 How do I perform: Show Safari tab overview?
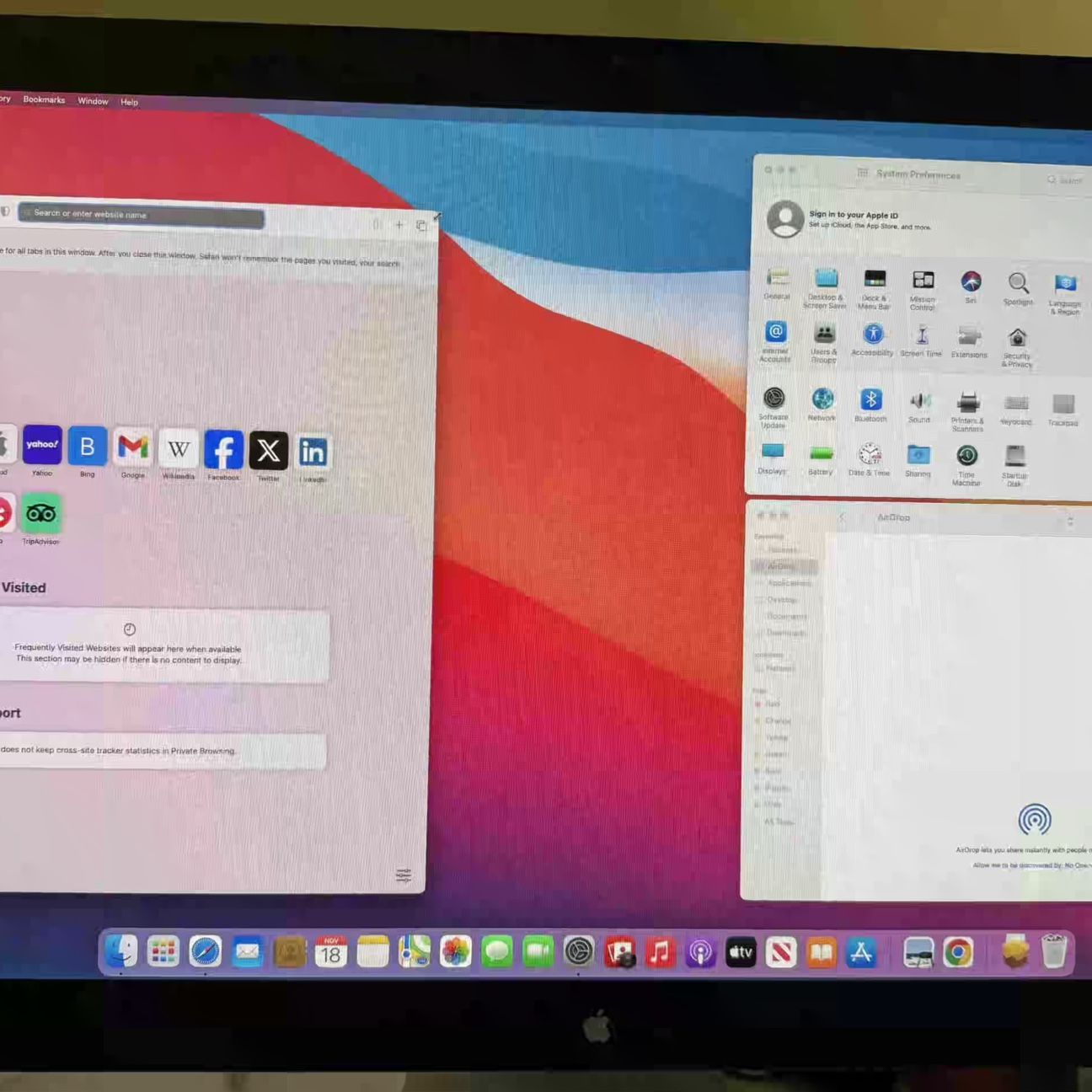pyautogui.click(x=421, y=225)
